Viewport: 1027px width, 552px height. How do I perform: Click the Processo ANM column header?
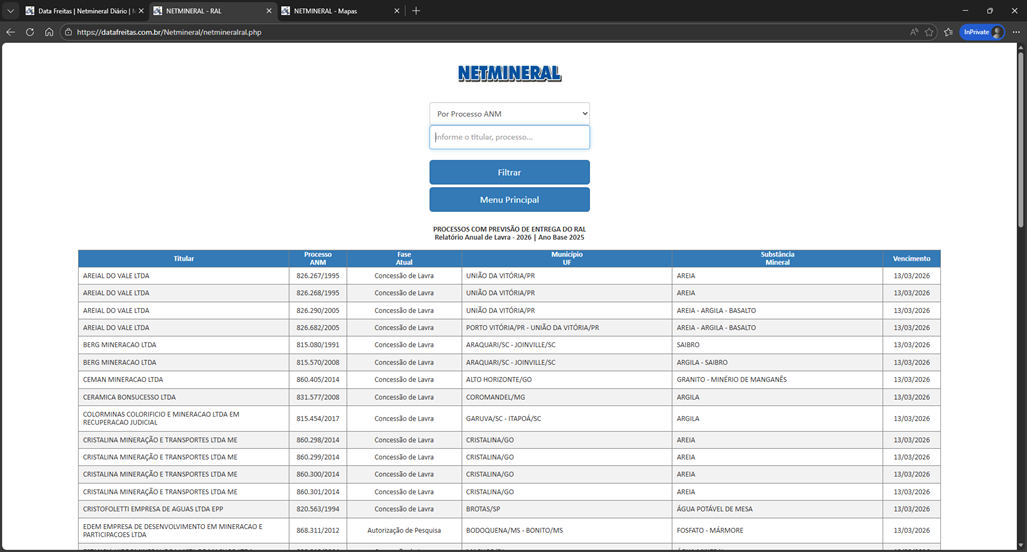tap(318, 259)
